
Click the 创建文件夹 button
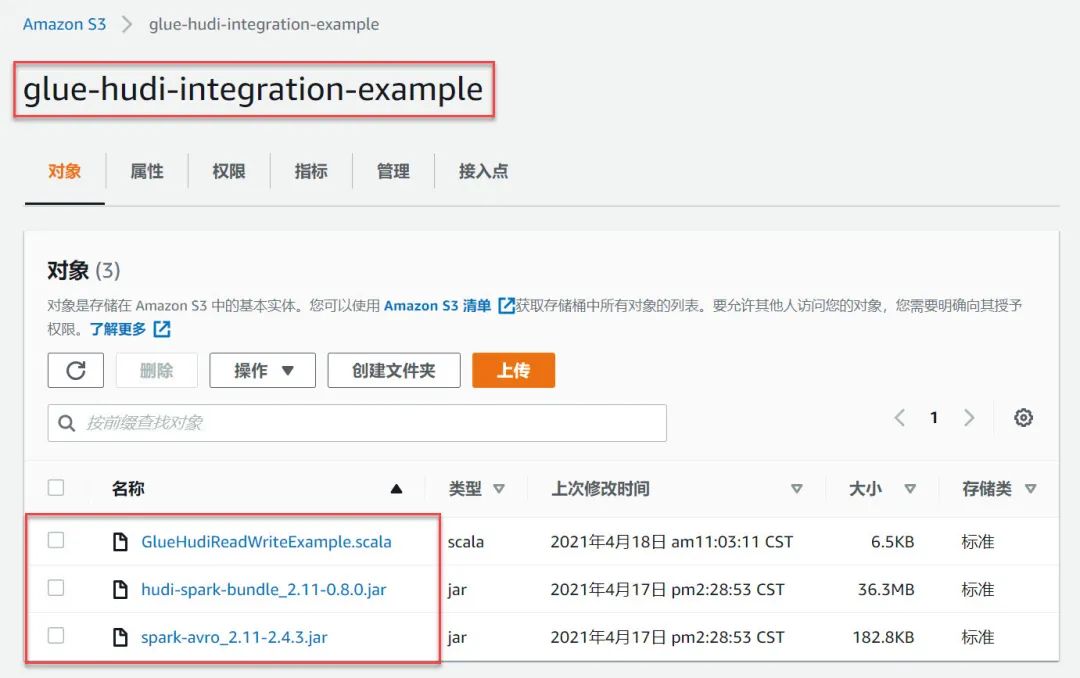(394, 371)
